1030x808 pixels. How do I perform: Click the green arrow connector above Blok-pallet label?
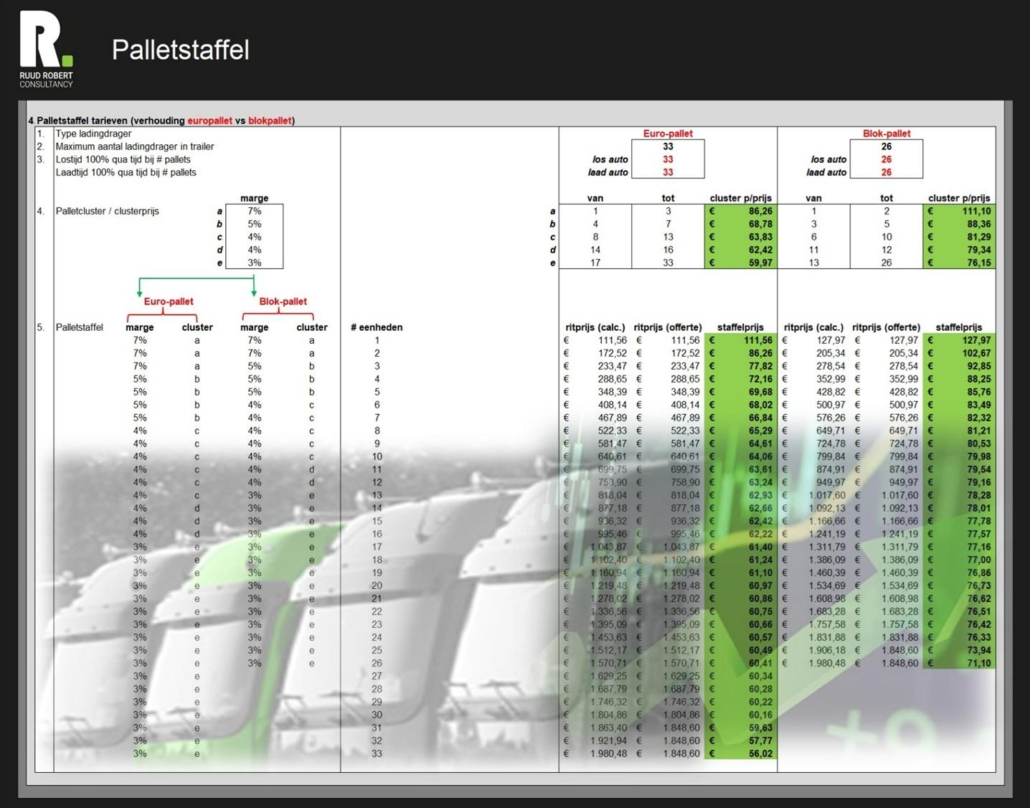coord(253,287)
